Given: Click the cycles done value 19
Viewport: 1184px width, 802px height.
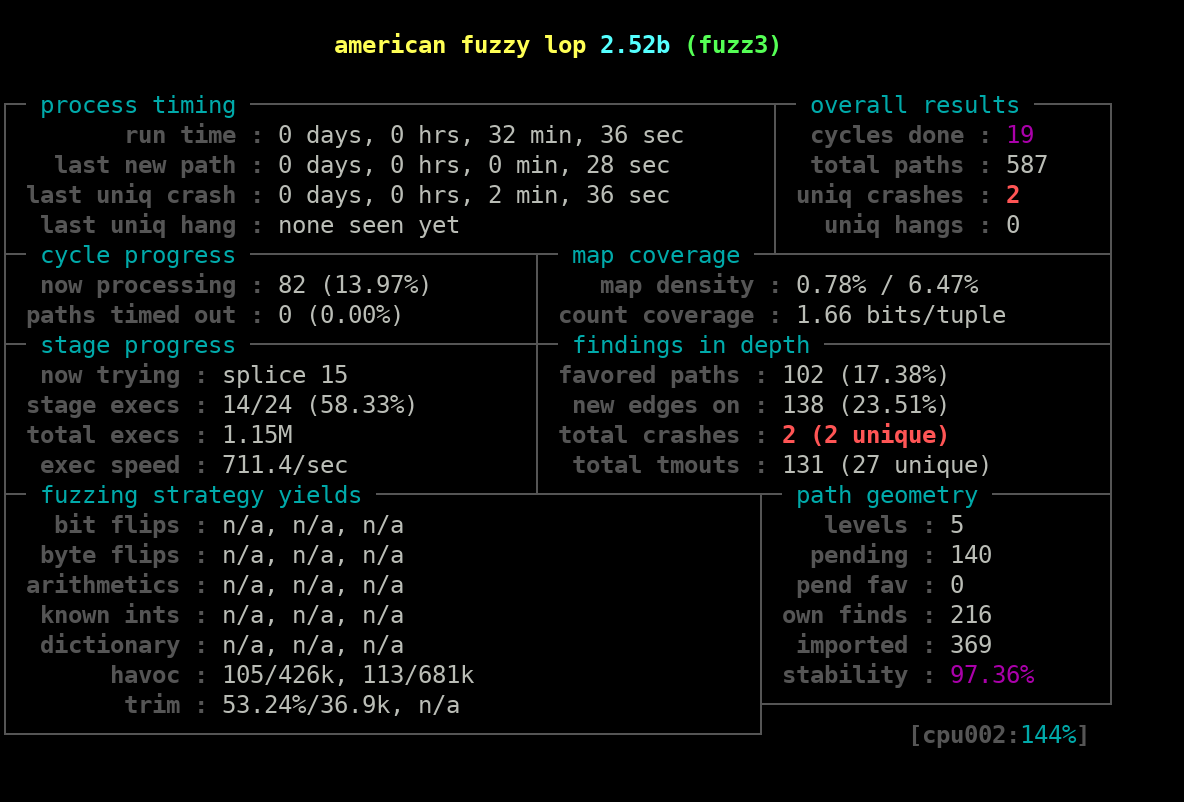Looking at the screenshot, I should [1019, 135].
